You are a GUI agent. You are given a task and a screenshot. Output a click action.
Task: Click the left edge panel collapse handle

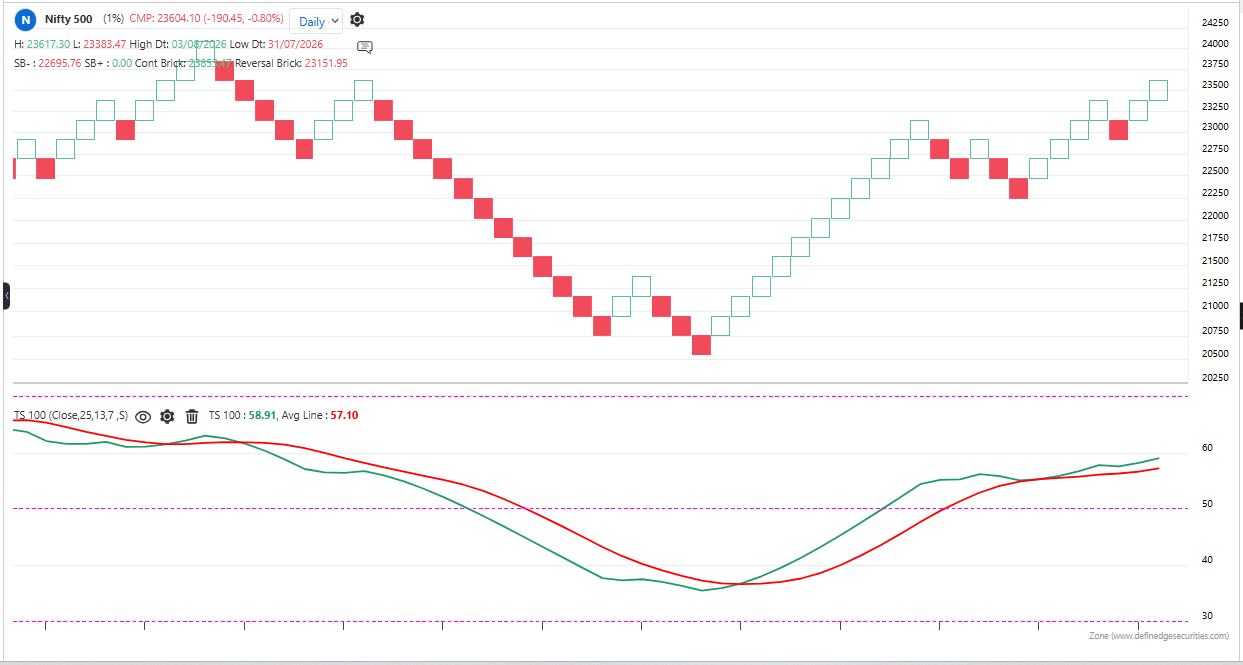(x=6, y=296)
